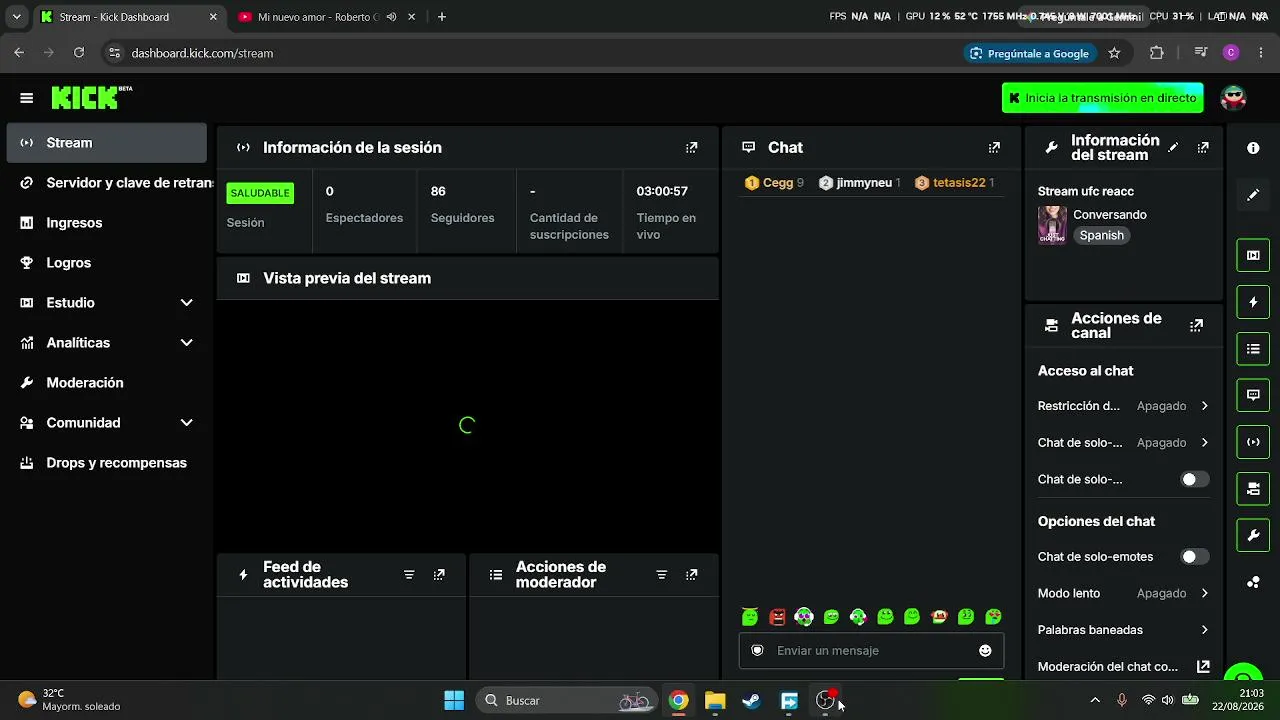Open Modo lento options
This screenshot has height=720, width=1280.
(1124, 594)
